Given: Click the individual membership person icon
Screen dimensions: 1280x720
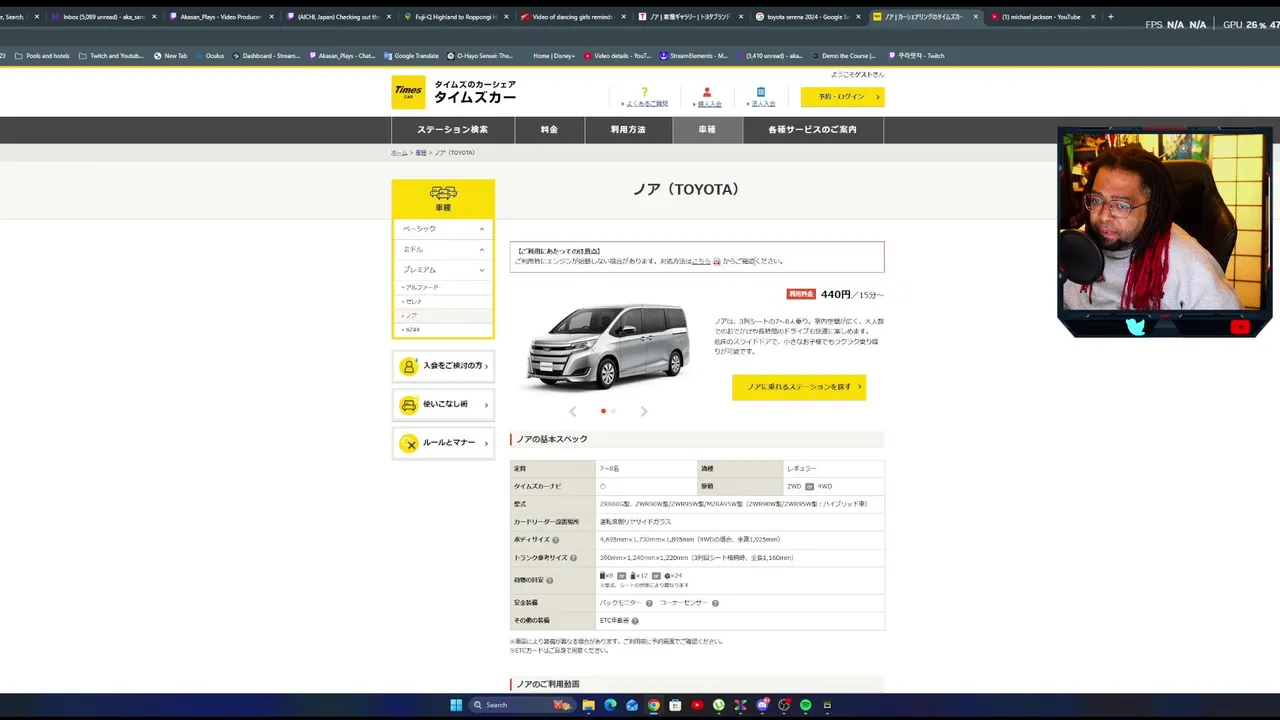Looking at the screenshot, I should tap(707, 92).
